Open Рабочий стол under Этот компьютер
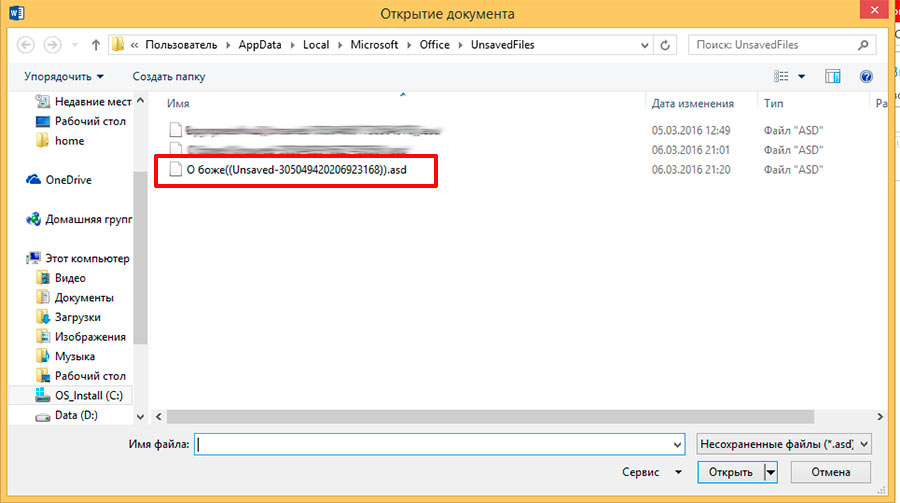900x503 pixels. pos(80,376)
